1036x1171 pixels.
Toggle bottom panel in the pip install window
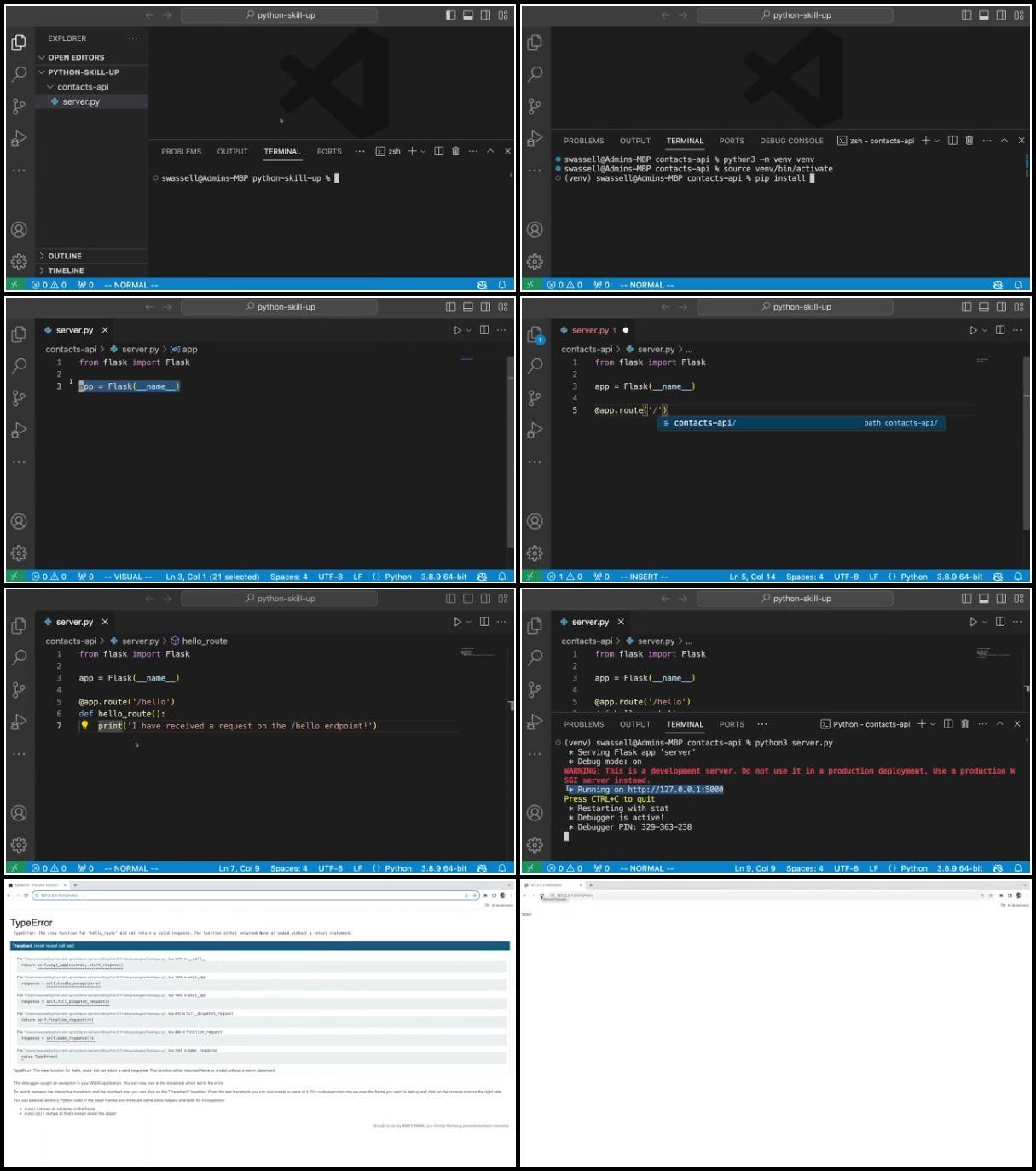tap(984, 15)
